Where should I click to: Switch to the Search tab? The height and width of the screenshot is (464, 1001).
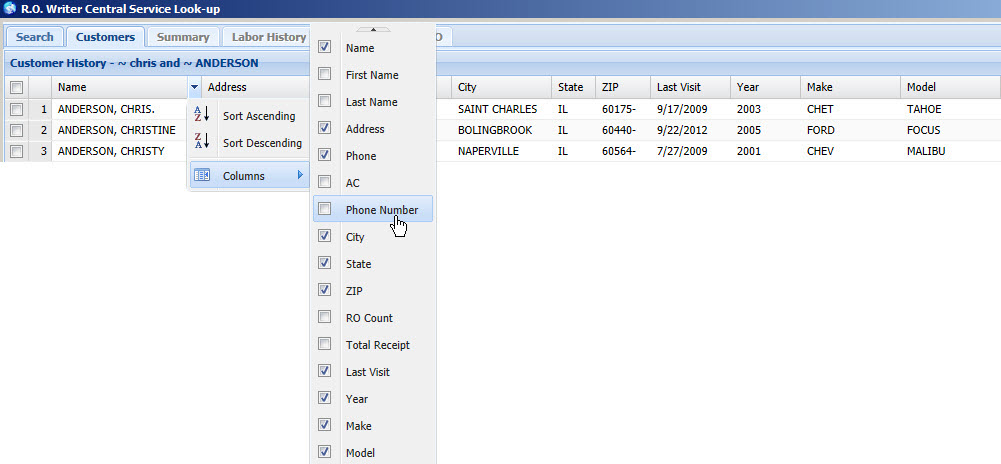coord(34,37)
